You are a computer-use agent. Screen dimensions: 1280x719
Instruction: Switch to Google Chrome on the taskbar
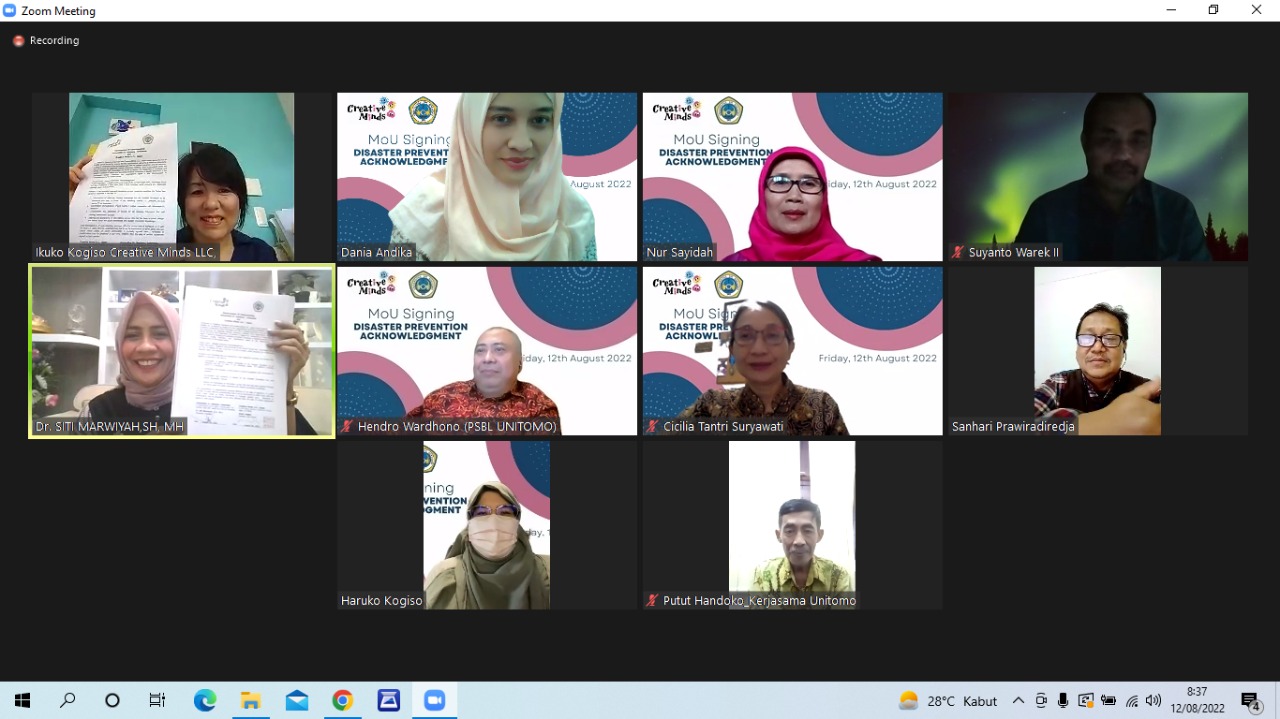tap(343, 701)
